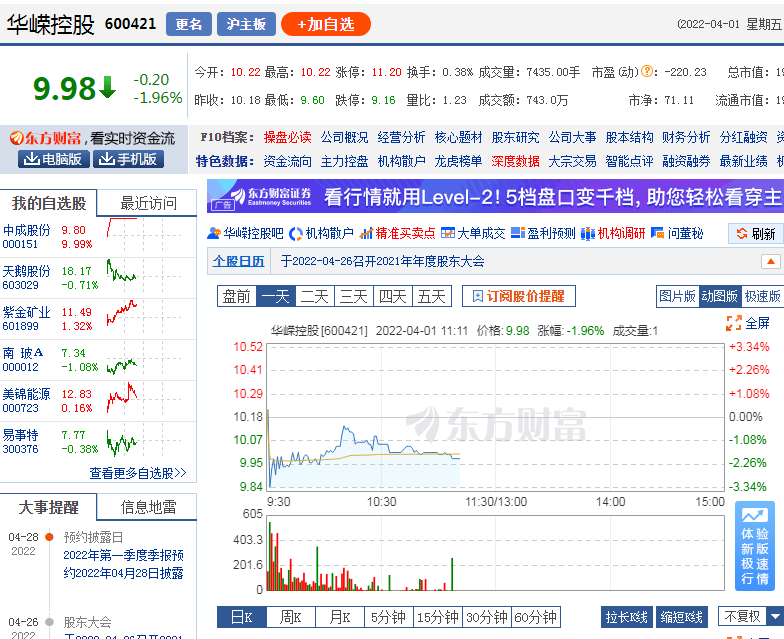Select 周K candlestick period
The image size is (784, 639).
pyautogui.click(x=291, y=617)
